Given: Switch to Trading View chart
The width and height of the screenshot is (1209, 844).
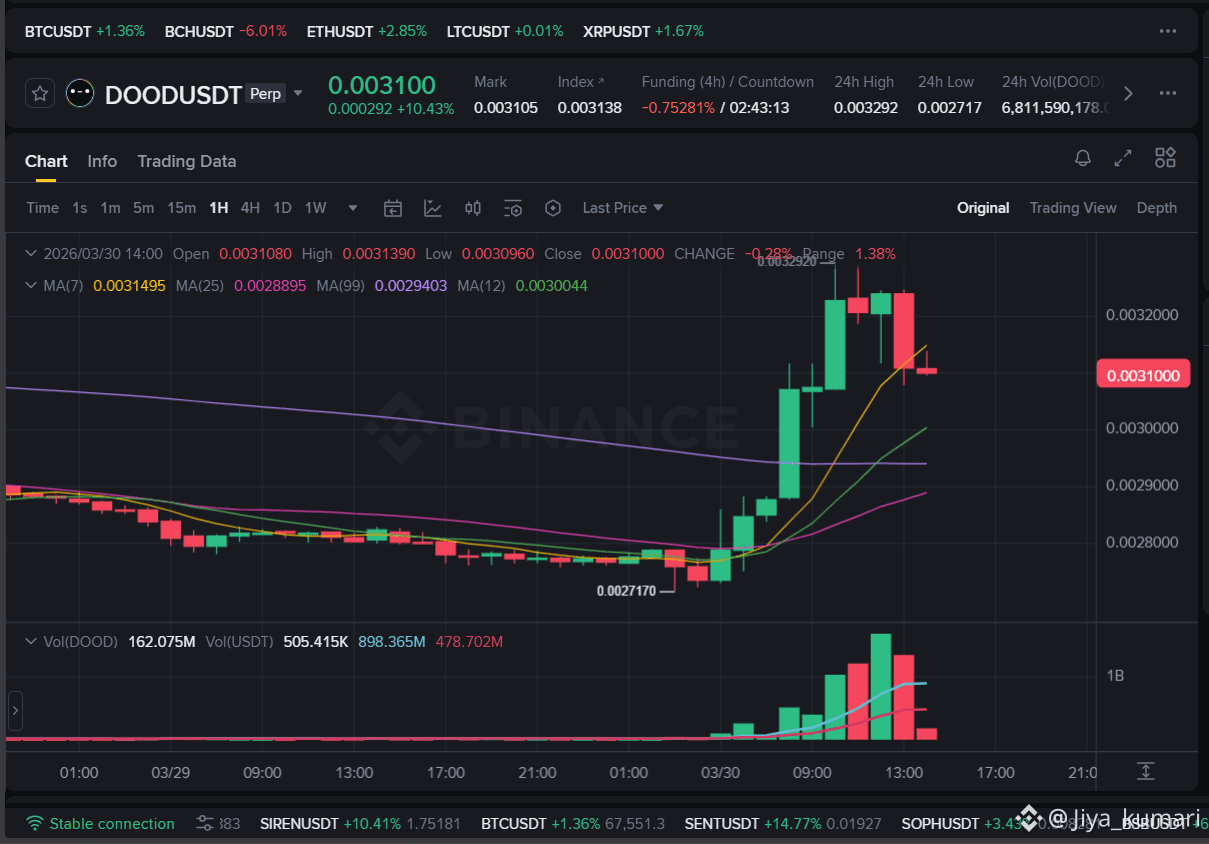Looking at the screenshot, I should [x=1073, y=208].
